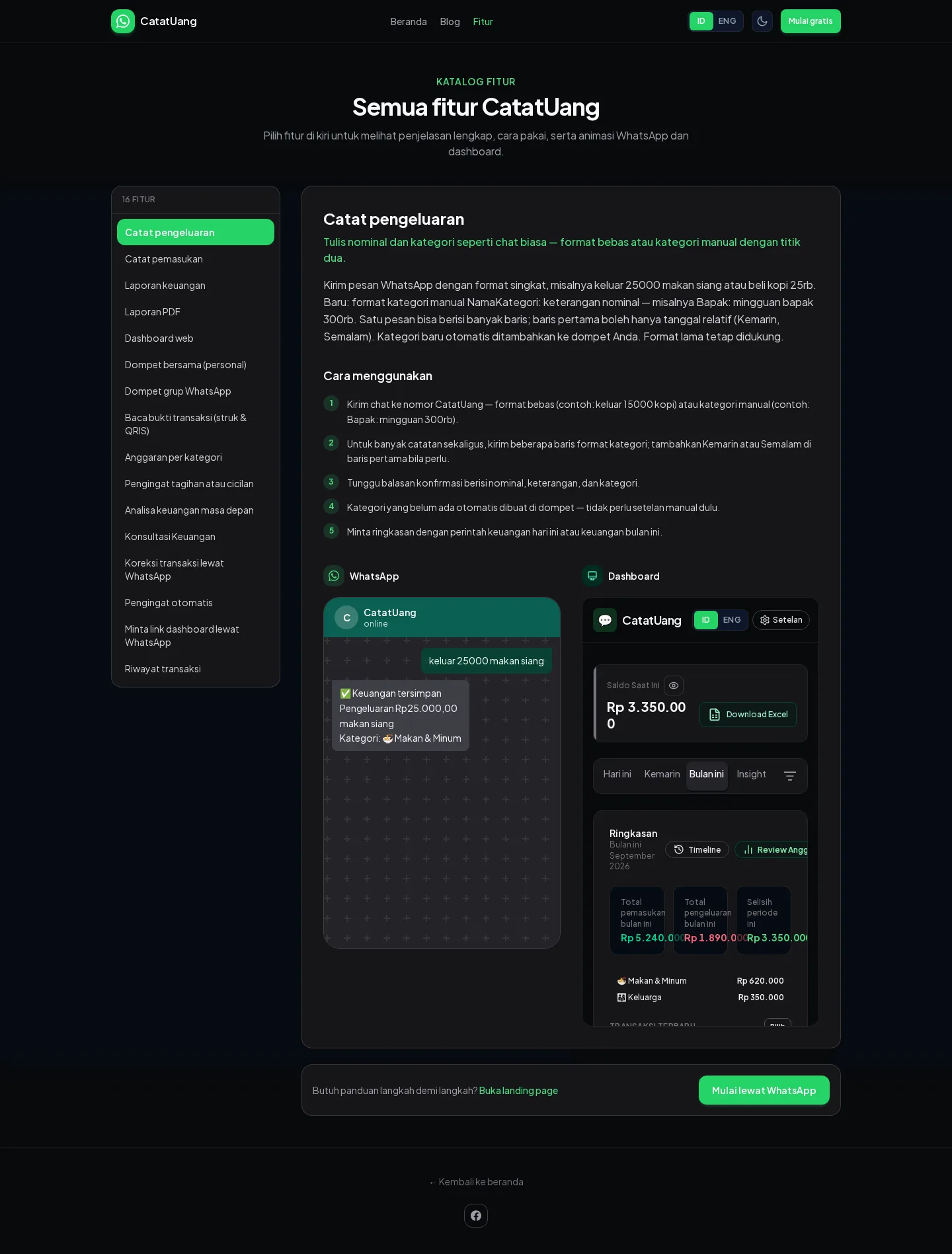This screenshot has width=952, height=1254.
Task: Select Pengingat otomatis feature
Action: [x=196, y=603]
